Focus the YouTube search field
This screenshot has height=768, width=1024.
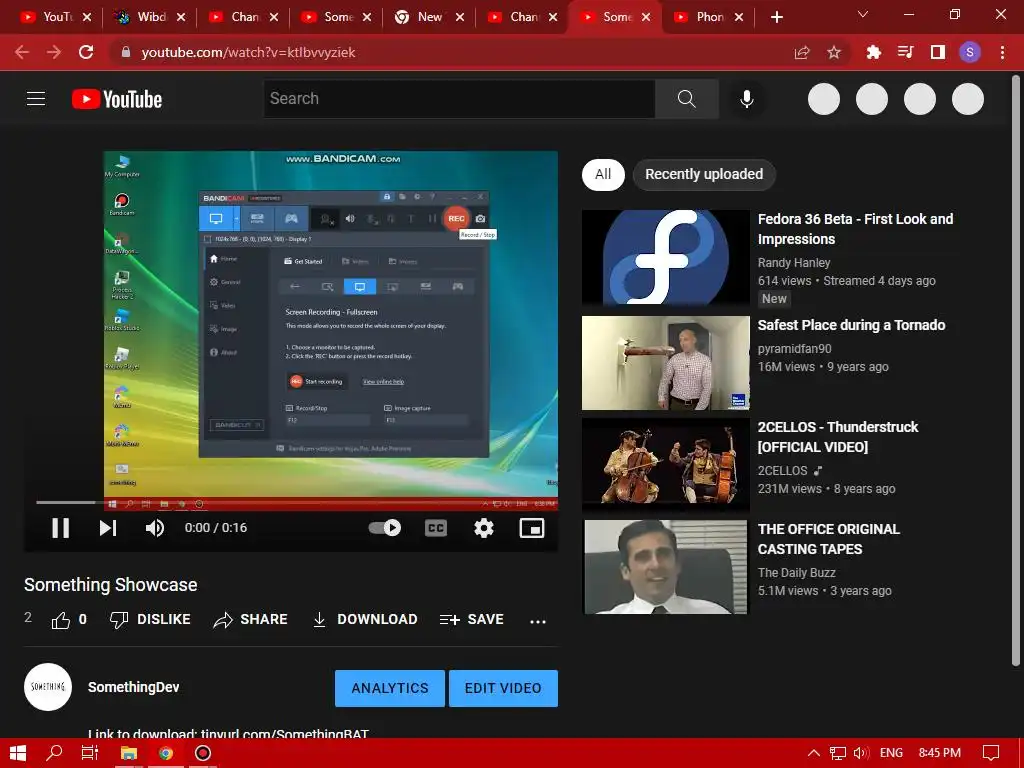point(459,99)
